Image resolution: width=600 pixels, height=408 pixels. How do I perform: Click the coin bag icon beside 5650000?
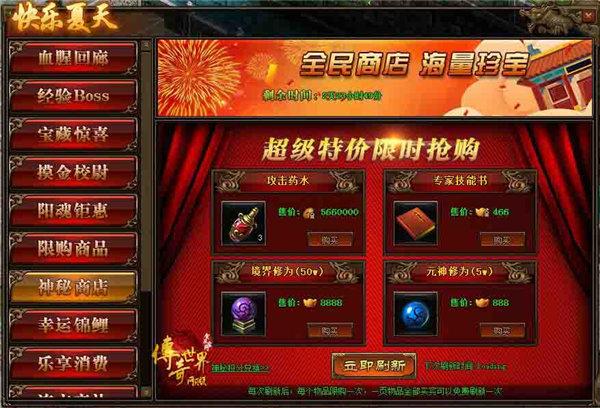309,213
